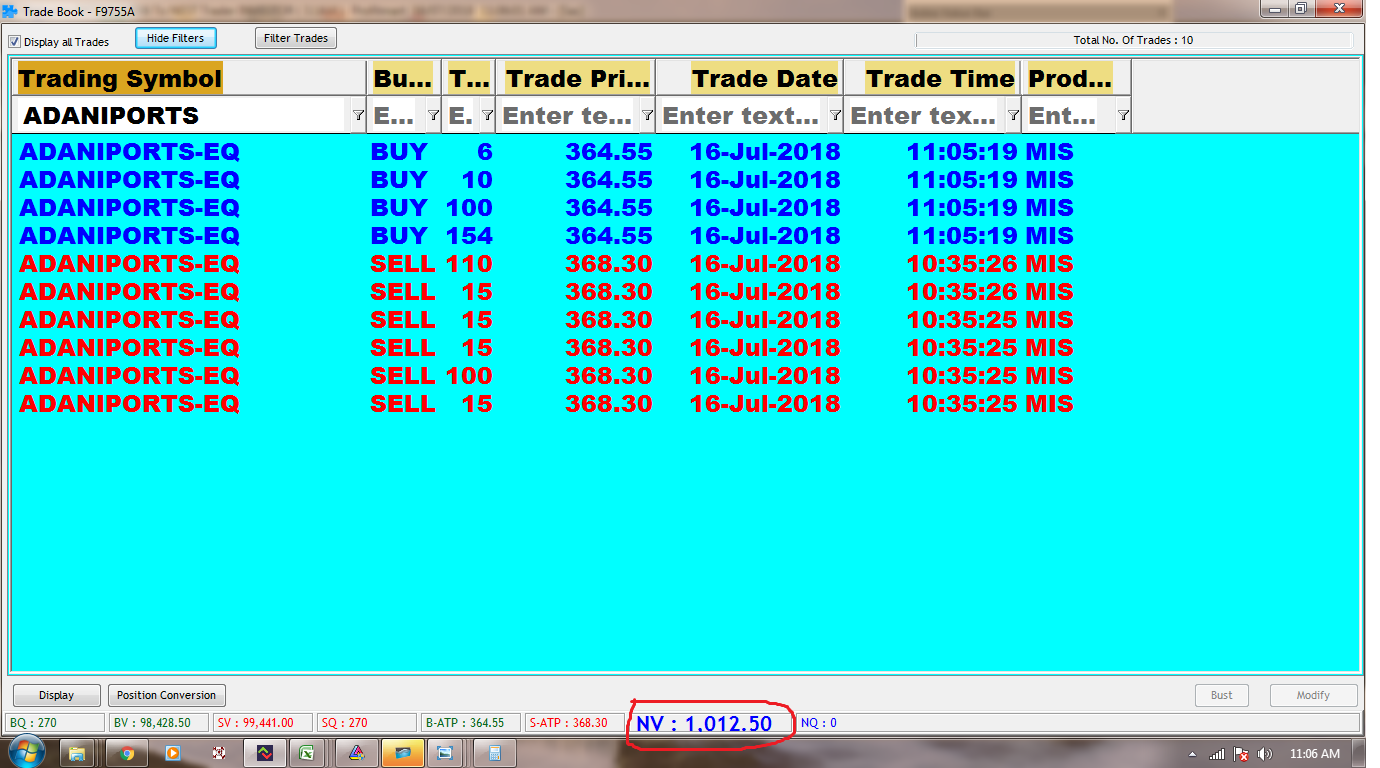The height and width of the screenshot is (768, 1380).
Task: Open Windows Explorer from taskbar
Action: coord(78,753)
